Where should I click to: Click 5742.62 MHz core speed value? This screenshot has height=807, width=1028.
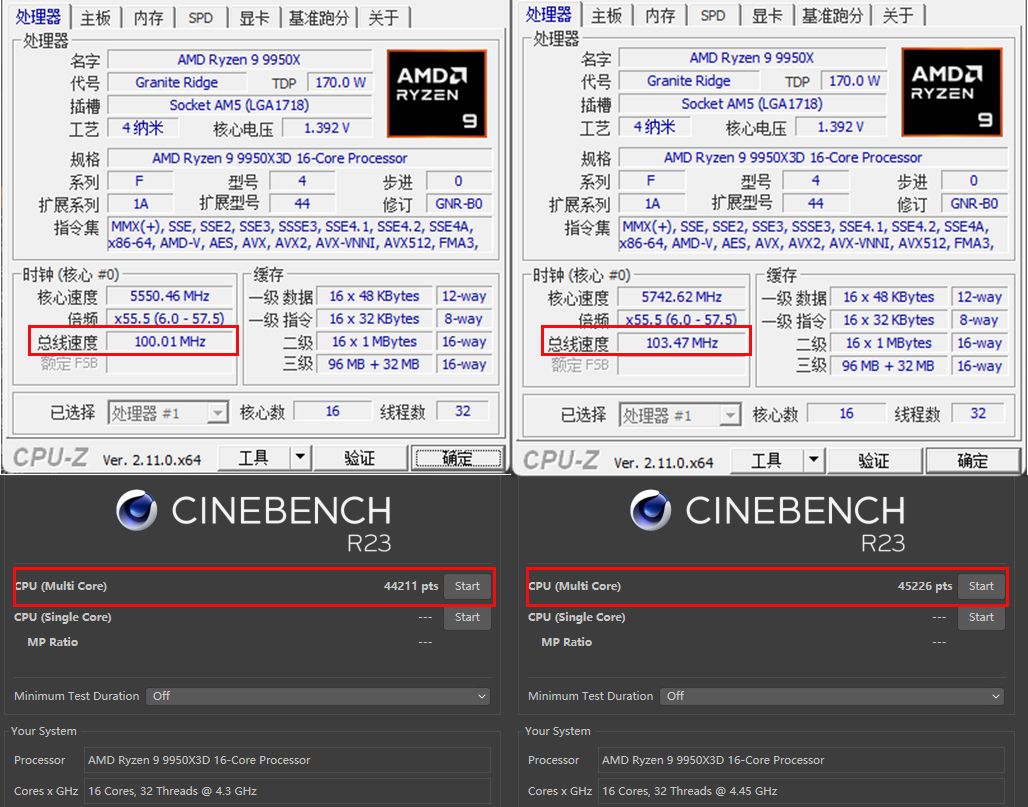click(x=682, y=297)
